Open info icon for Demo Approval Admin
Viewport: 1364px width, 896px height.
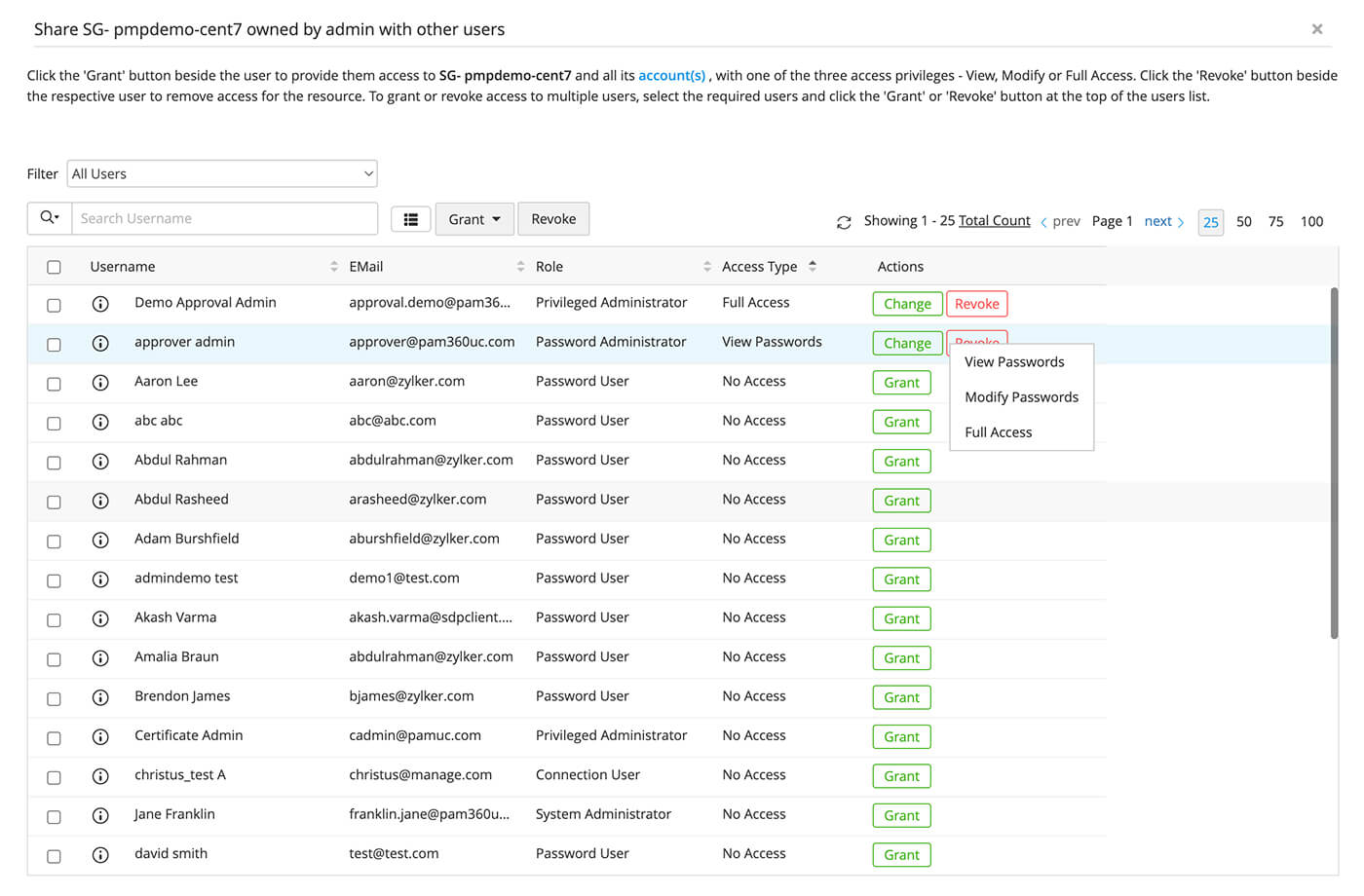click(x=100, y=304)
